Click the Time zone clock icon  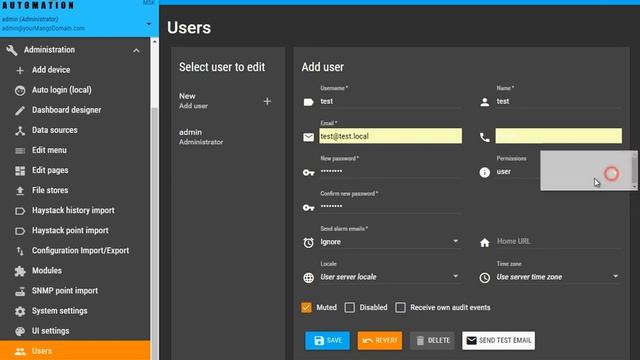tap(484, 278)
